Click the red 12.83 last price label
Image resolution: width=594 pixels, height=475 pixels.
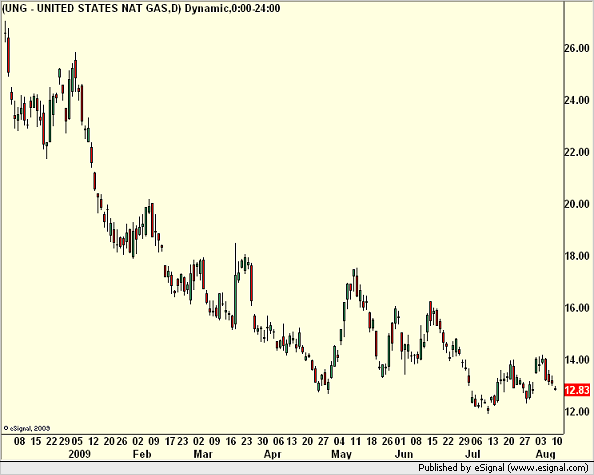pyautogui.click(x=577, y=390)
